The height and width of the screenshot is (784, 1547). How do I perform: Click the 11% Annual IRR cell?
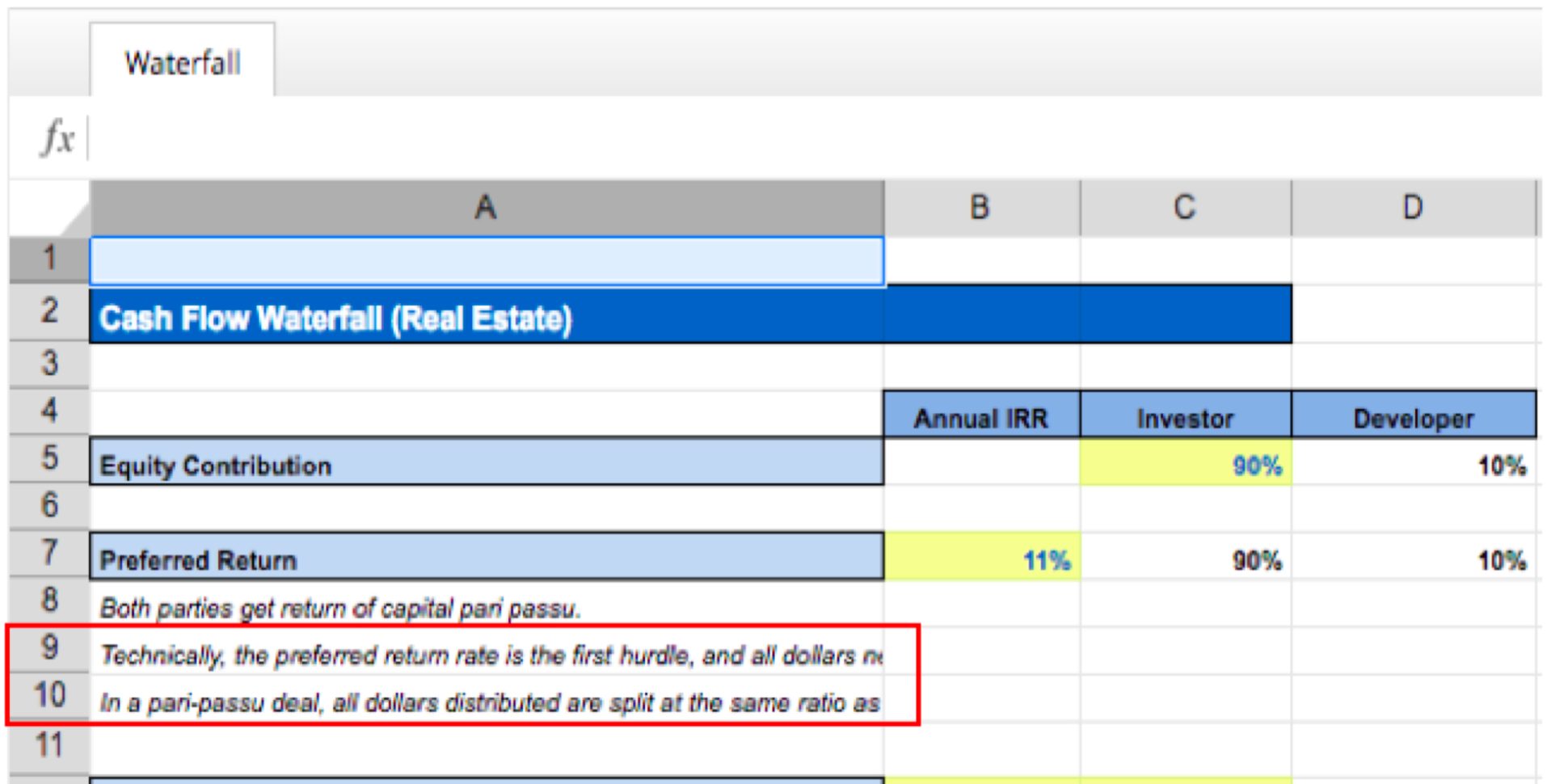click(980, 558)
